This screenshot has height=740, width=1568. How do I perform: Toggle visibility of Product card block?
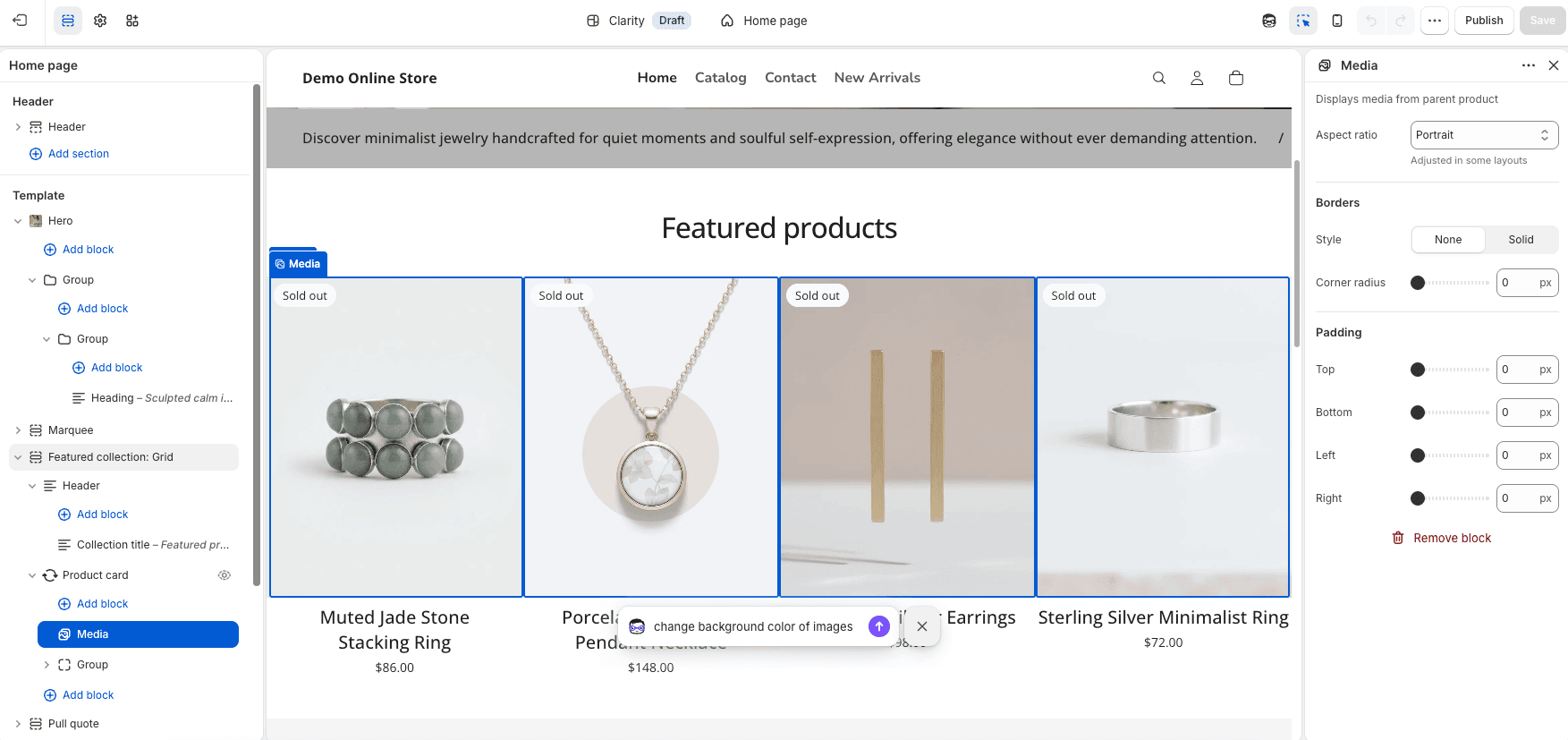(225, 575)
